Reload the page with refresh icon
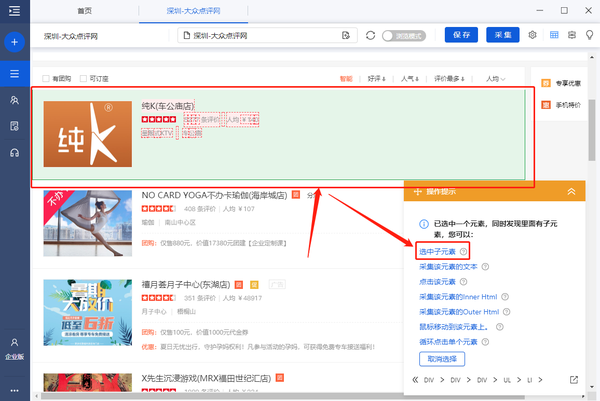Viewport: 600px width, 401px height. click(x=370, y=36)
